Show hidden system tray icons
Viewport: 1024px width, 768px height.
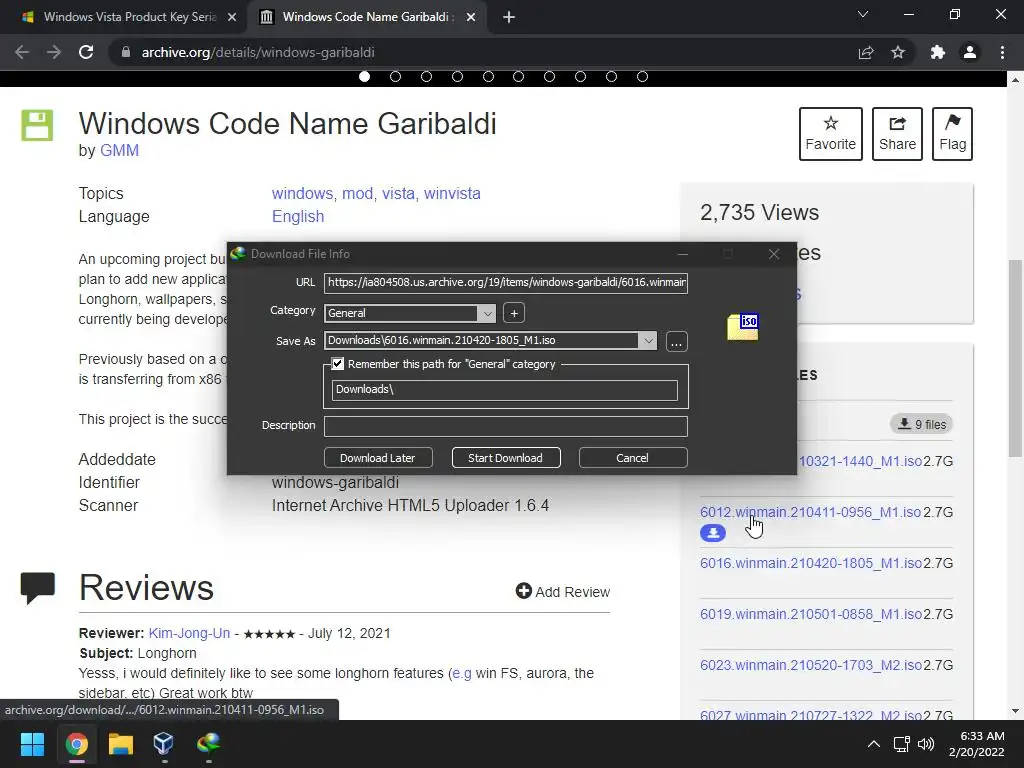click(x=874, y=744)
